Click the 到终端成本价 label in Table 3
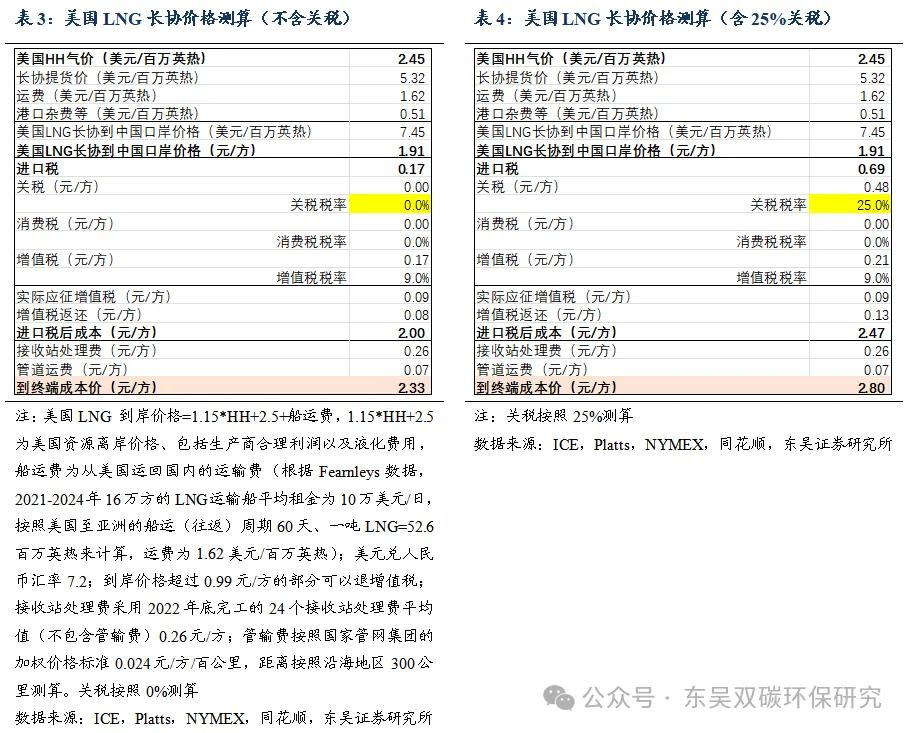The image size is (910, 733). 86,388
